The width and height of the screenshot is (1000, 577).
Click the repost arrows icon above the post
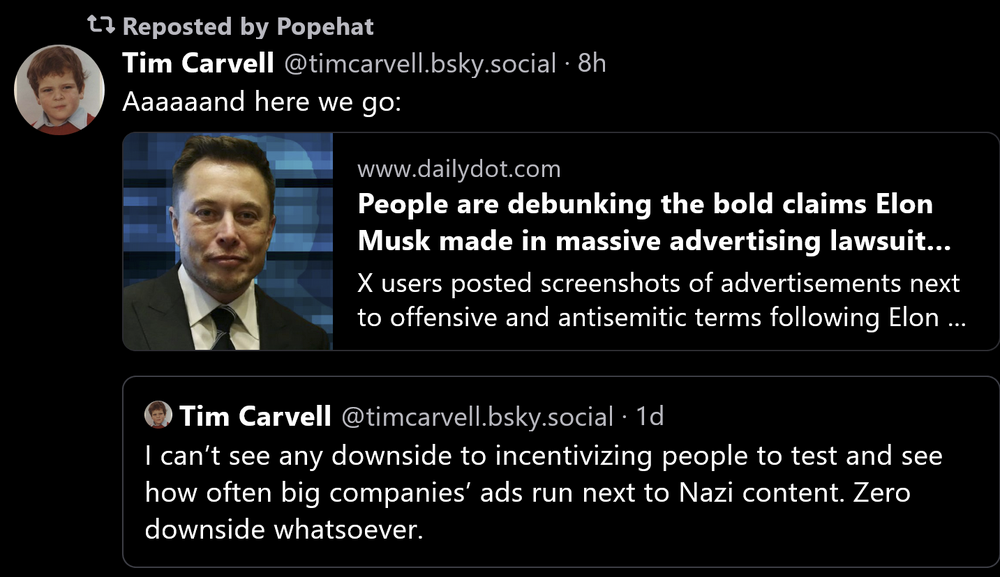pyautogui.click(x=102, y=26)
